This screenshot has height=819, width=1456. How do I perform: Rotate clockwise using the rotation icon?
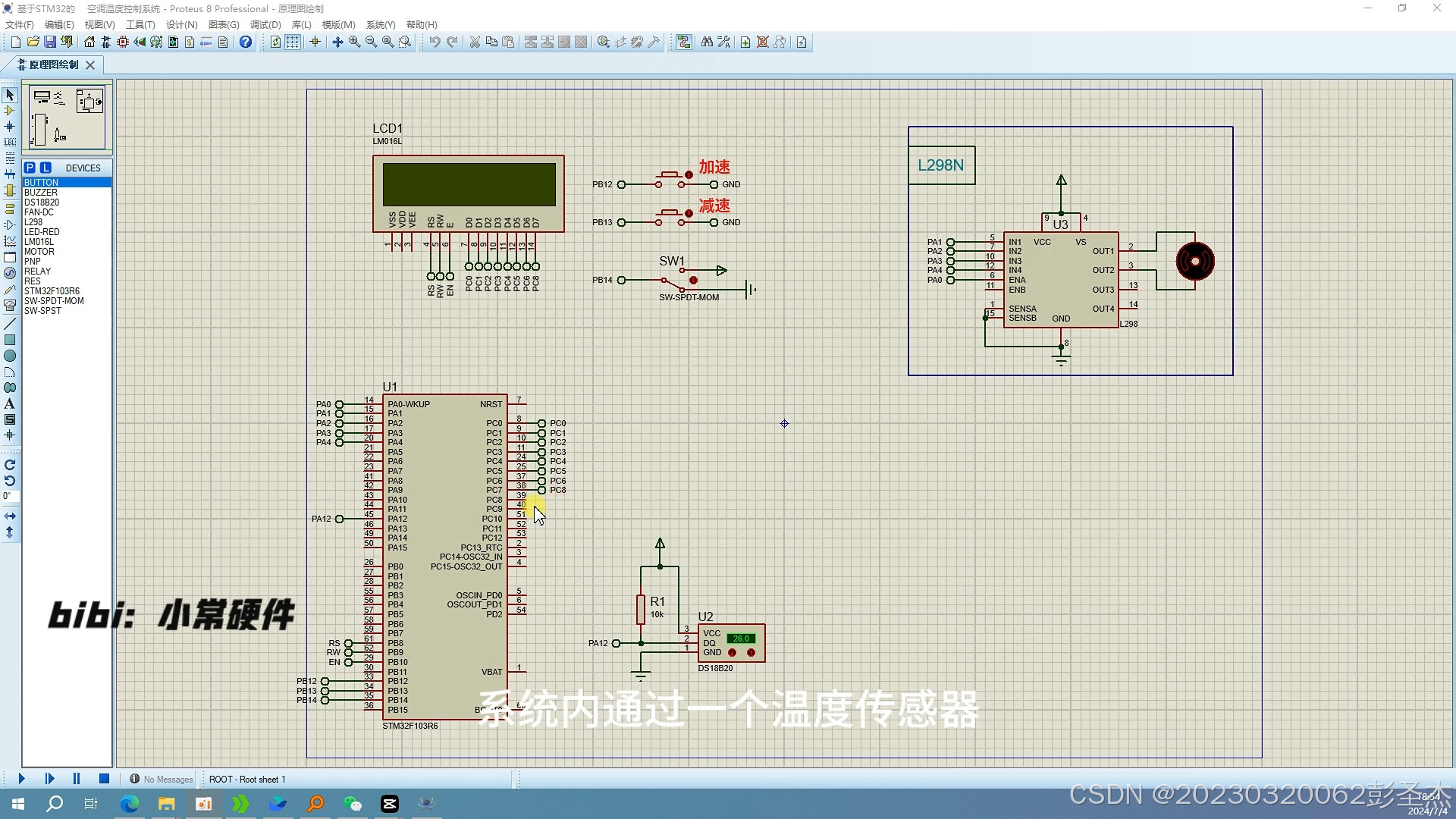coord(10,465)
